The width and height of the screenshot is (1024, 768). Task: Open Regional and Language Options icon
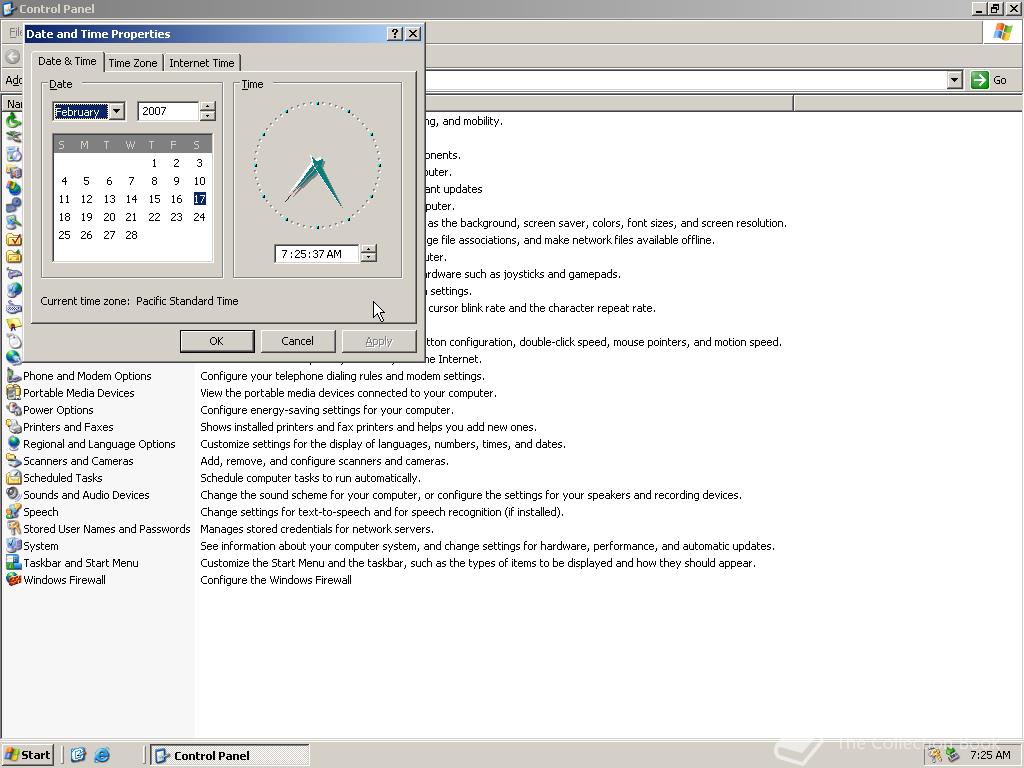tap(14, 443)
